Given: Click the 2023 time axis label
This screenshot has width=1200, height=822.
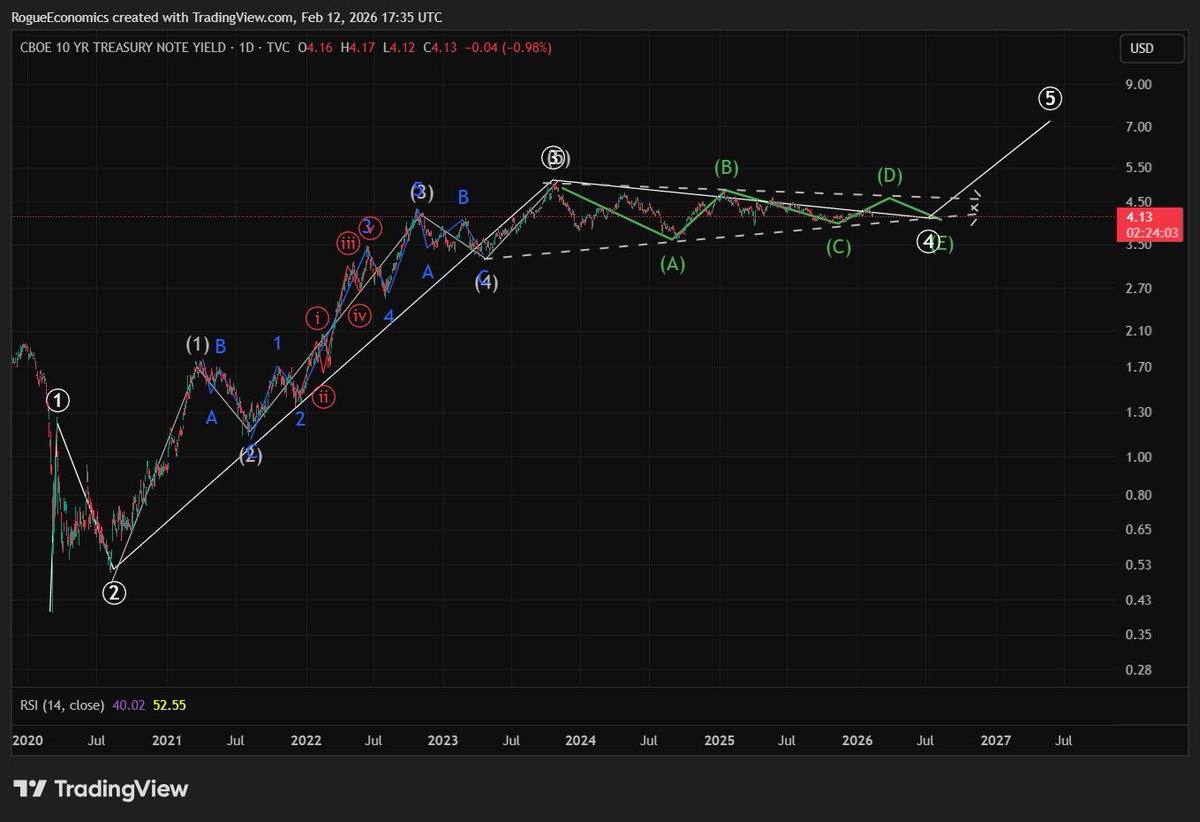Looking at the screenshot, I should (442, 741).
